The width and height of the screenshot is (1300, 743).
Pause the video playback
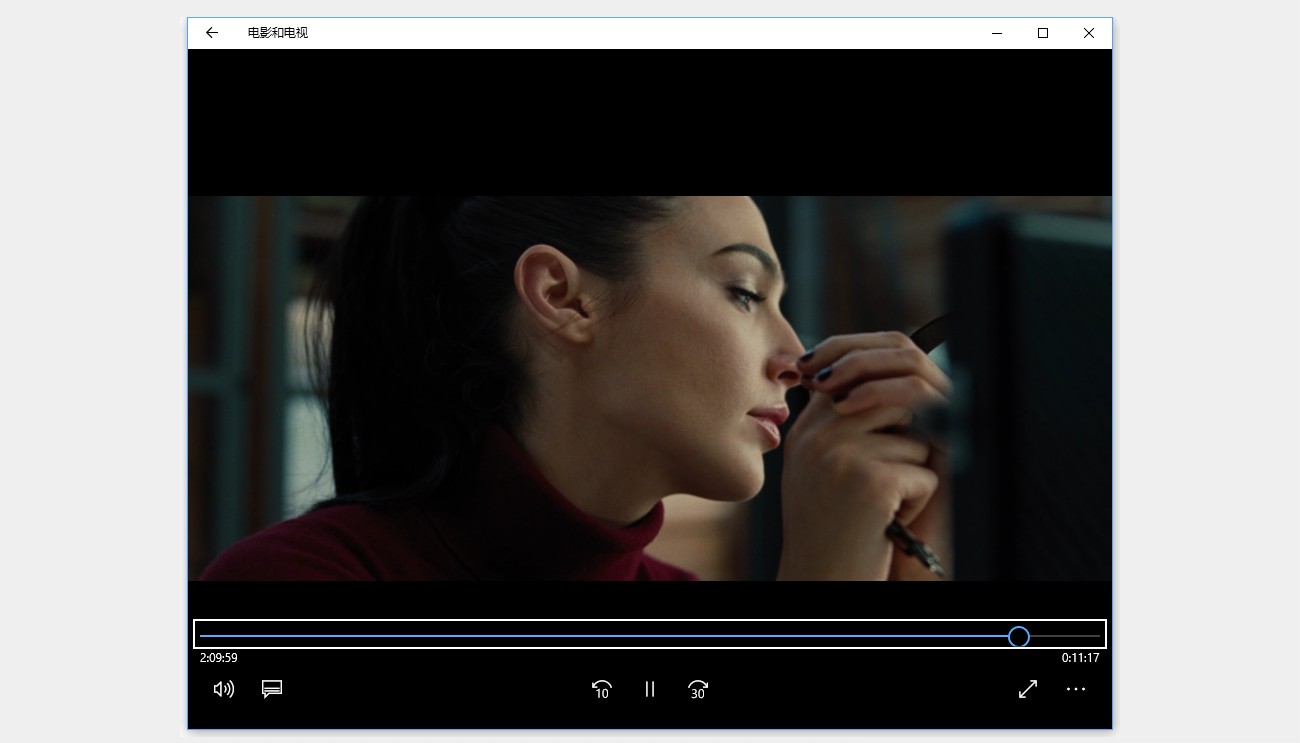pos(650,689)
